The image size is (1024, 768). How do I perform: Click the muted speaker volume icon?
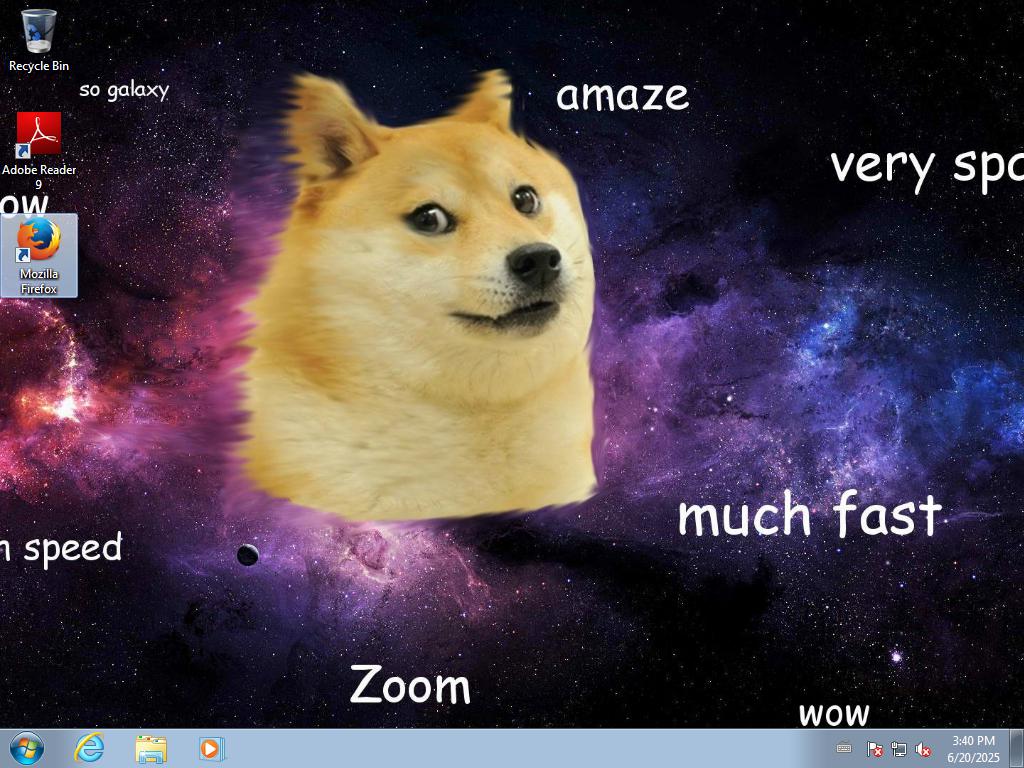[923, 749]
